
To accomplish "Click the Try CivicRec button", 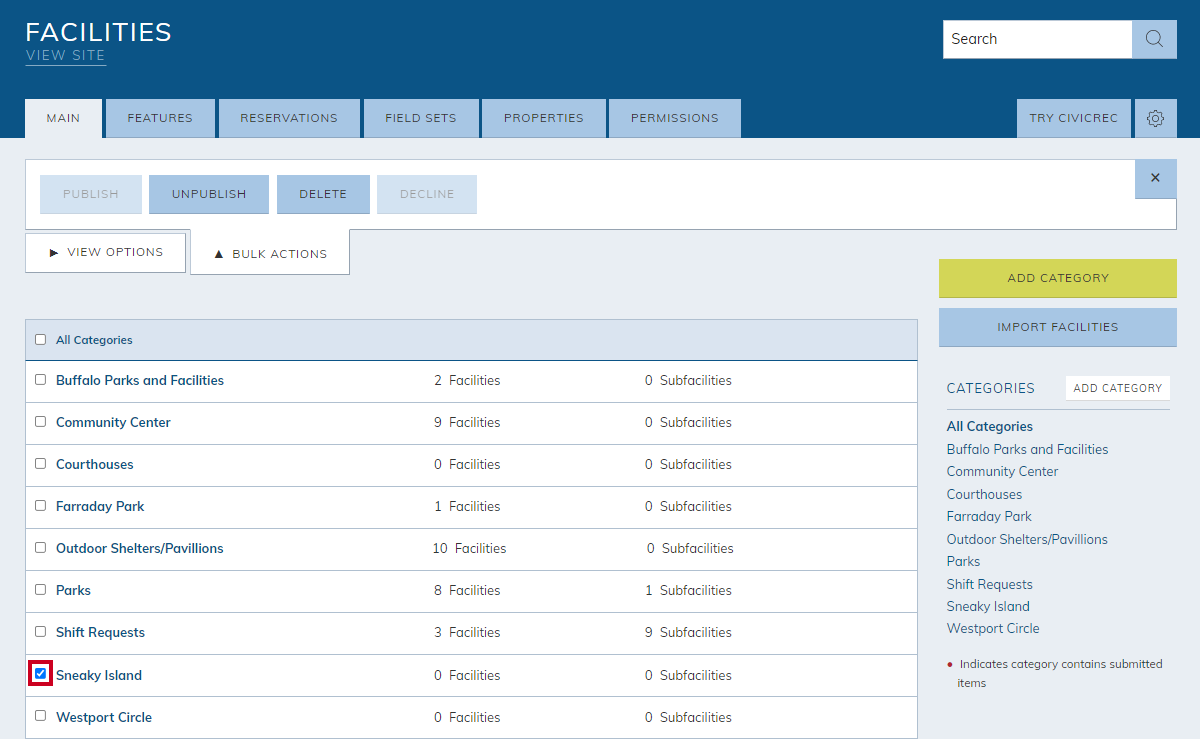I will tap(1074, 118).
